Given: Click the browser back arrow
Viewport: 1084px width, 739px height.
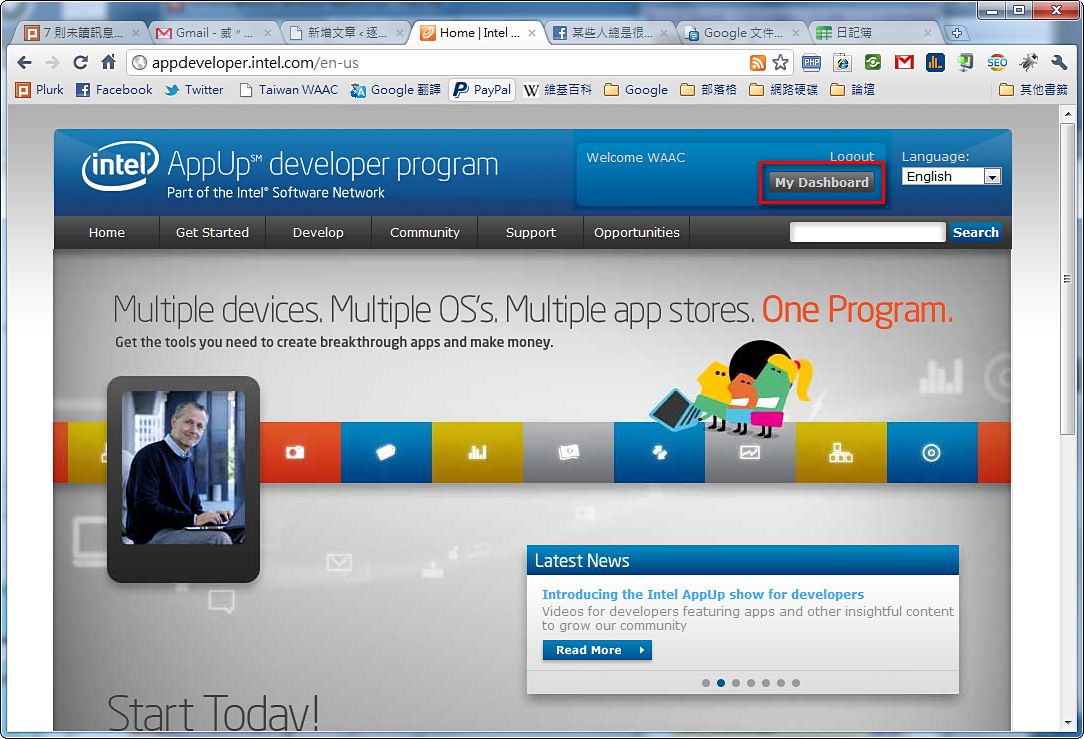Looking at the screenshot, I should (x=24, y=63).
